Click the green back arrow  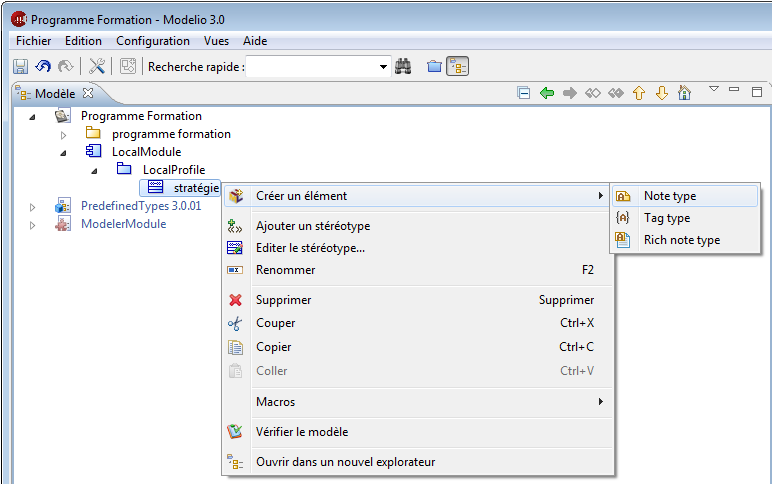(x=547, y=93)
